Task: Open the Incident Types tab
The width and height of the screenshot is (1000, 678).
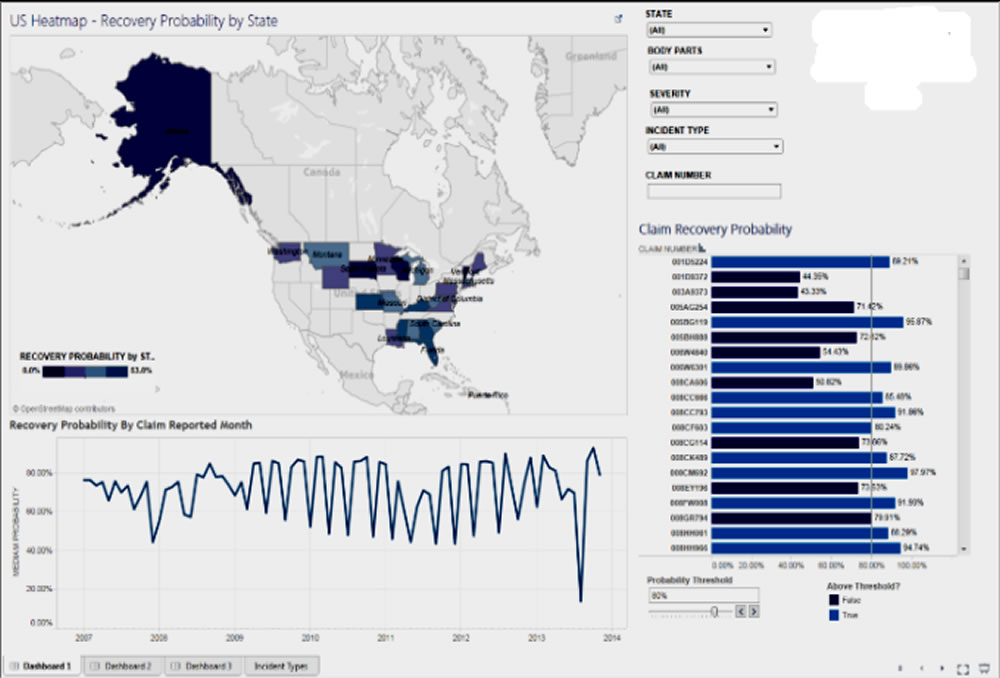Action: [281, 665]
